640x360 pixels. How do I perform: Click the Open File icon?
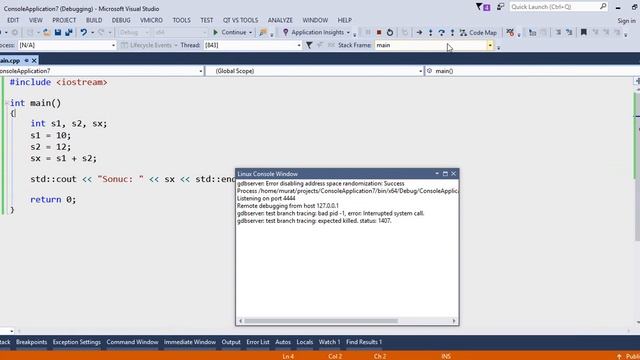point(47,32)
